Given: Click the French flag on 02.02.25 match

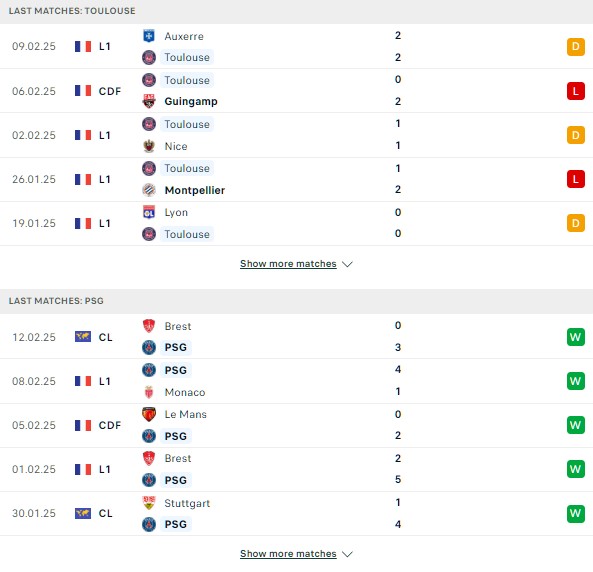Looking at the screenshot, I should pyautogui.click(x=83, y=135).
